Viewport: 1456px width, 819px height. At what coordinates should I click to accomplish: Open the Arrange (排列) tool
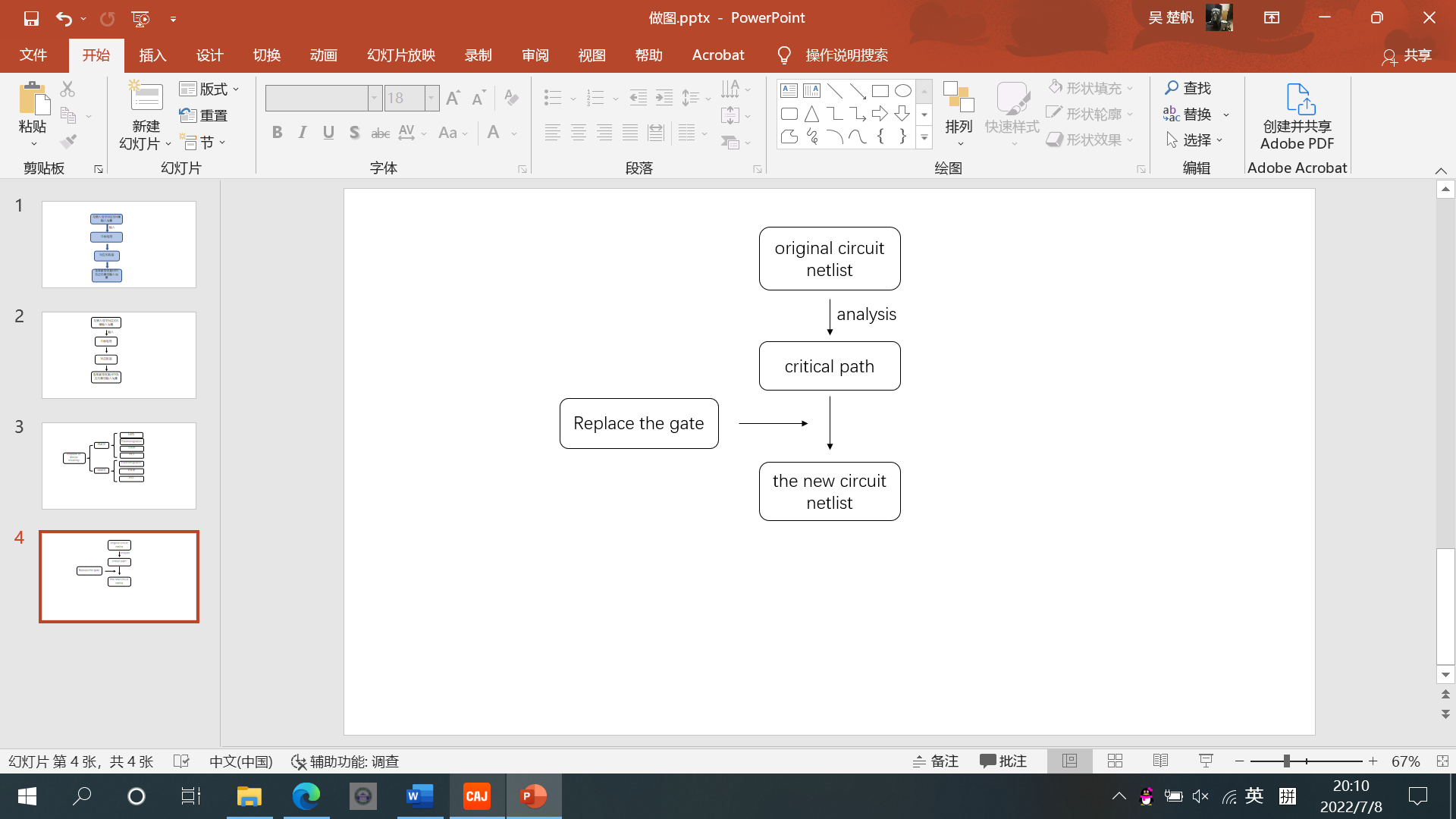(959, 114)
